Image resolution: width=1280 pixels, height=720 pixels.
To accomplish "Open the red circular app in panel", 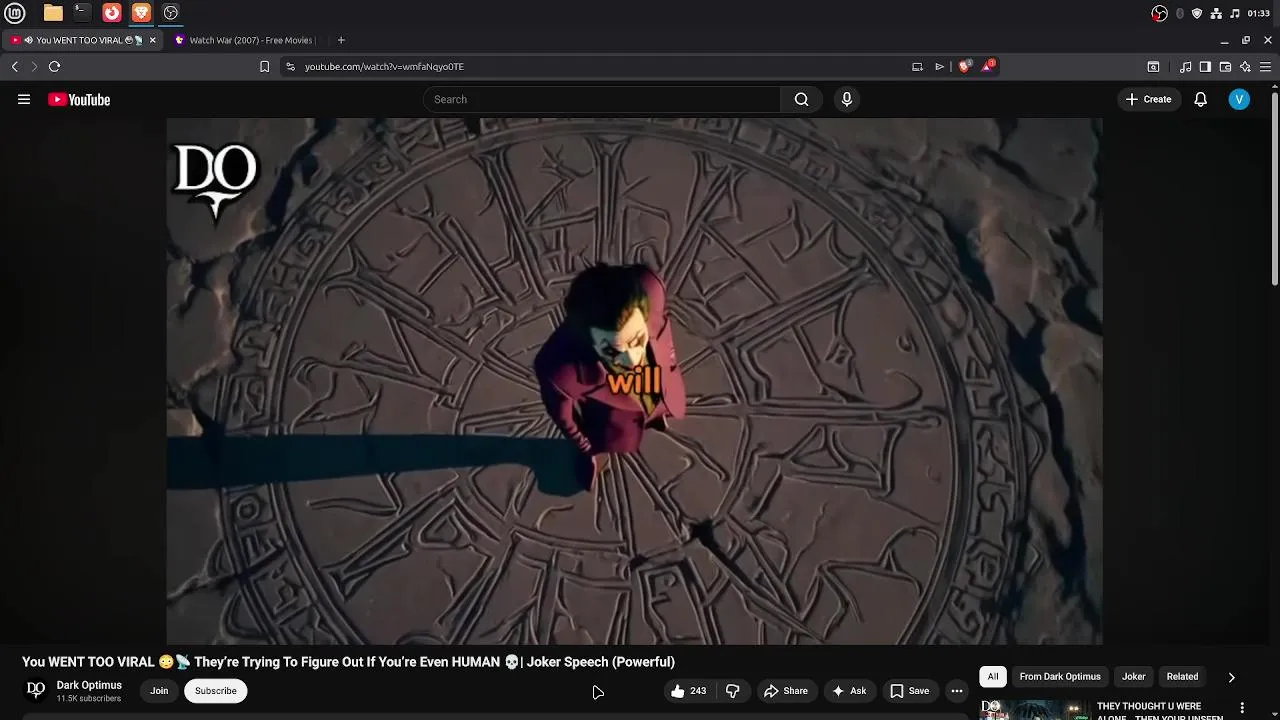I will (x=112, y=13).
